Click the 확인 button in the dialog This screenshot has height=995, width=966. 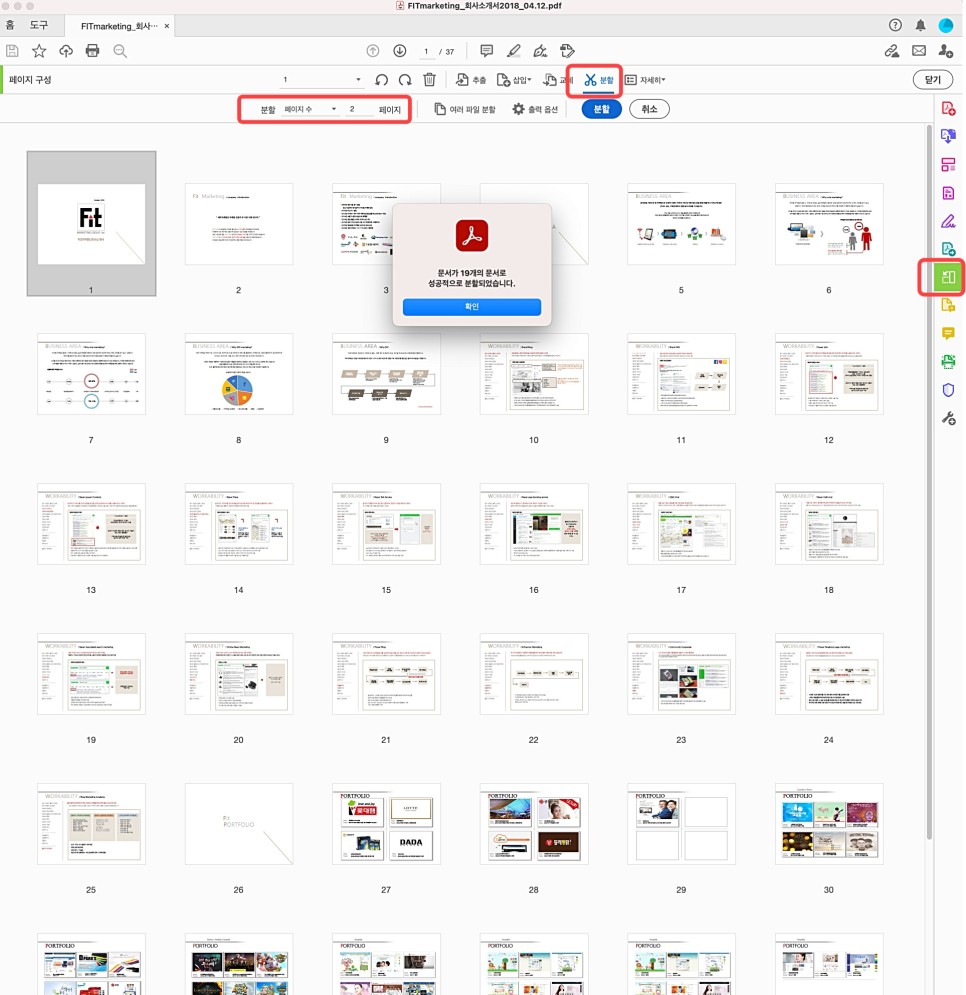(470, 307)
